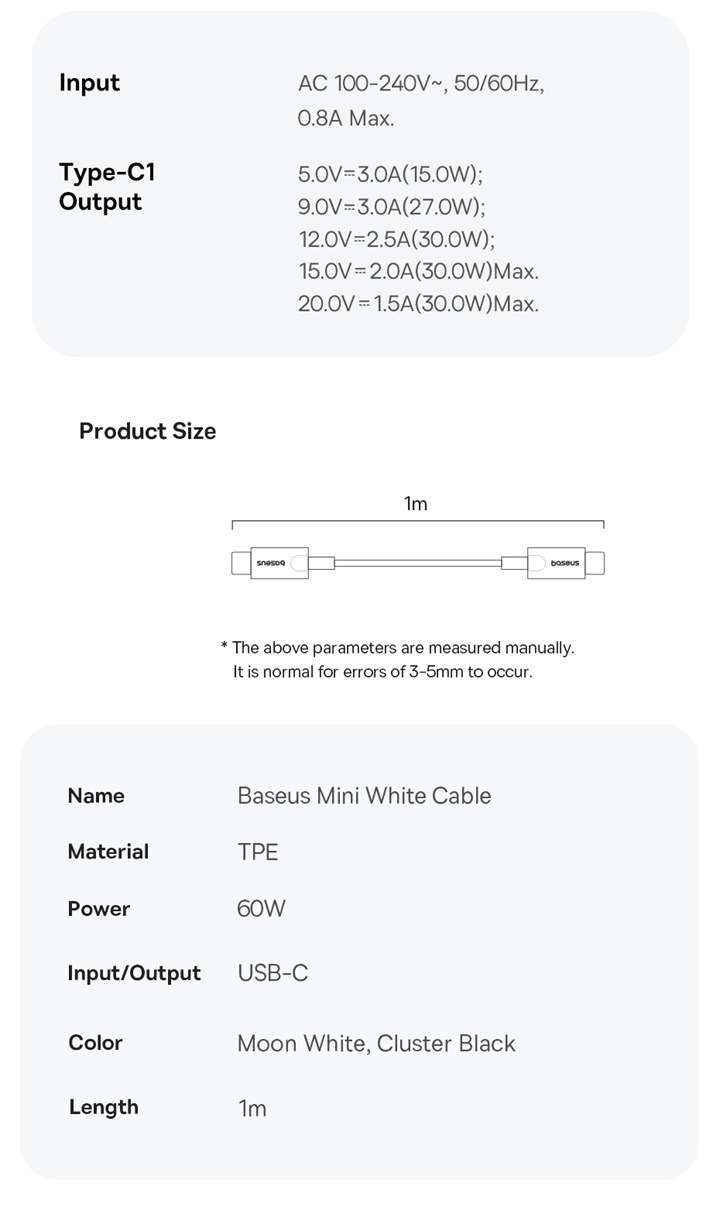Click the measurement error disclaimer note

click(x=397, y=660)
